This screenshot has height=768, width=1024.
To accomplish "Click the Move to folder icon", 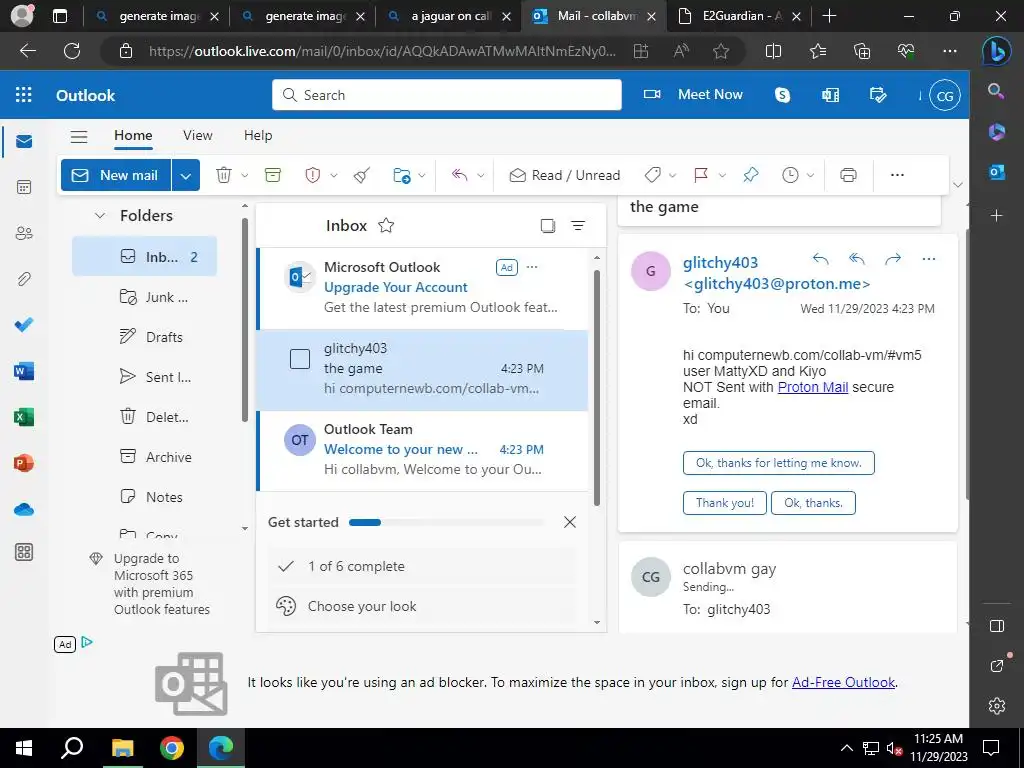I will coord(401,175).
